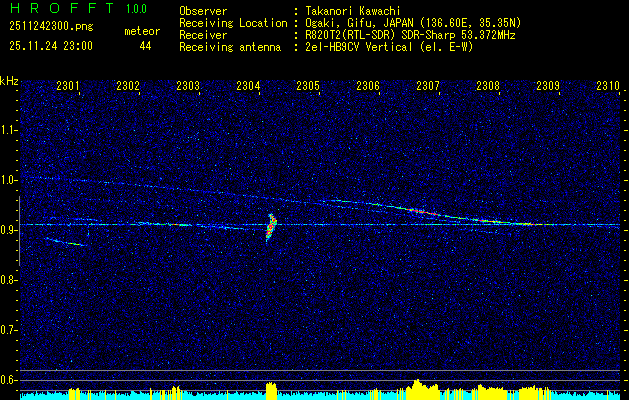
Task: Click the 1.1 kHz frequency label
Action: coord(9,130)
